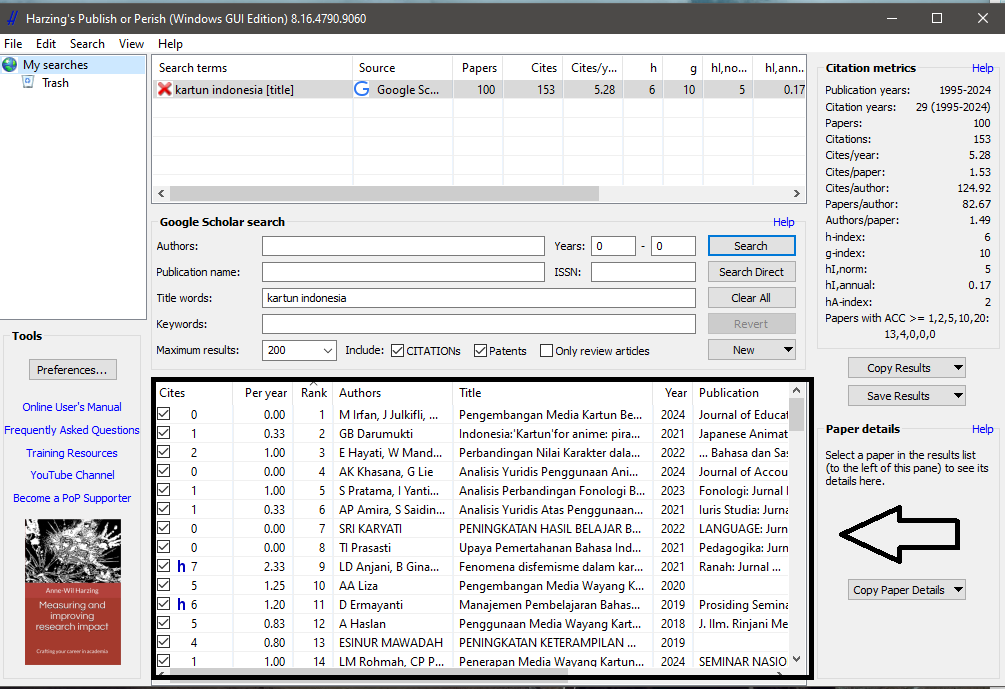Open the Trash folder in the tree

55,83
